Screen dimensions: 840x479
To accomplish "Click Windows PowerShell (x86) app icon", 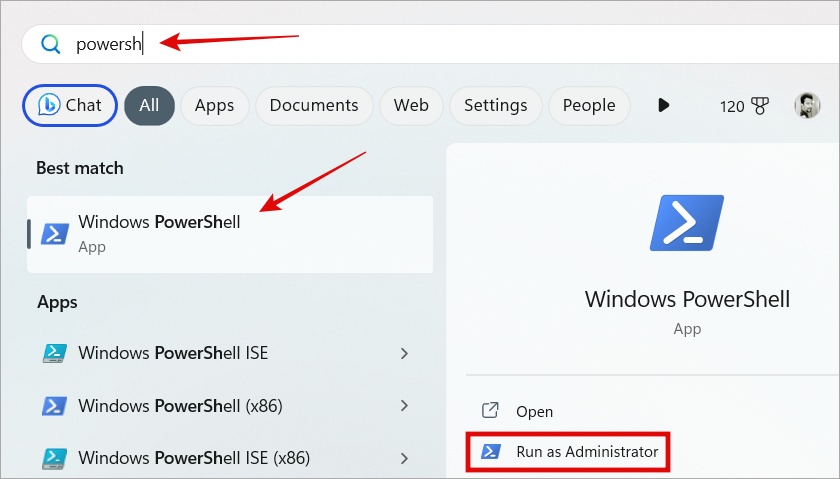I will click(54, 406).
